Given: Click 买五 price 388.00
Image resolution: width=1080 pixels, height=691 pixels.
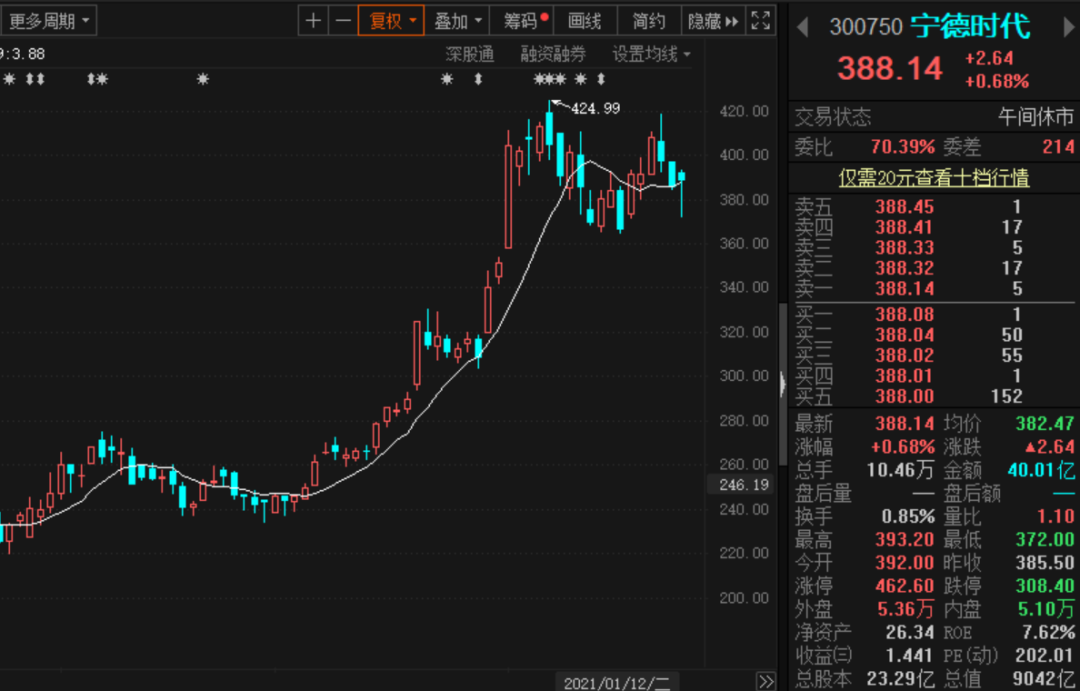Looking at the screenshot, I should (904, 396).
